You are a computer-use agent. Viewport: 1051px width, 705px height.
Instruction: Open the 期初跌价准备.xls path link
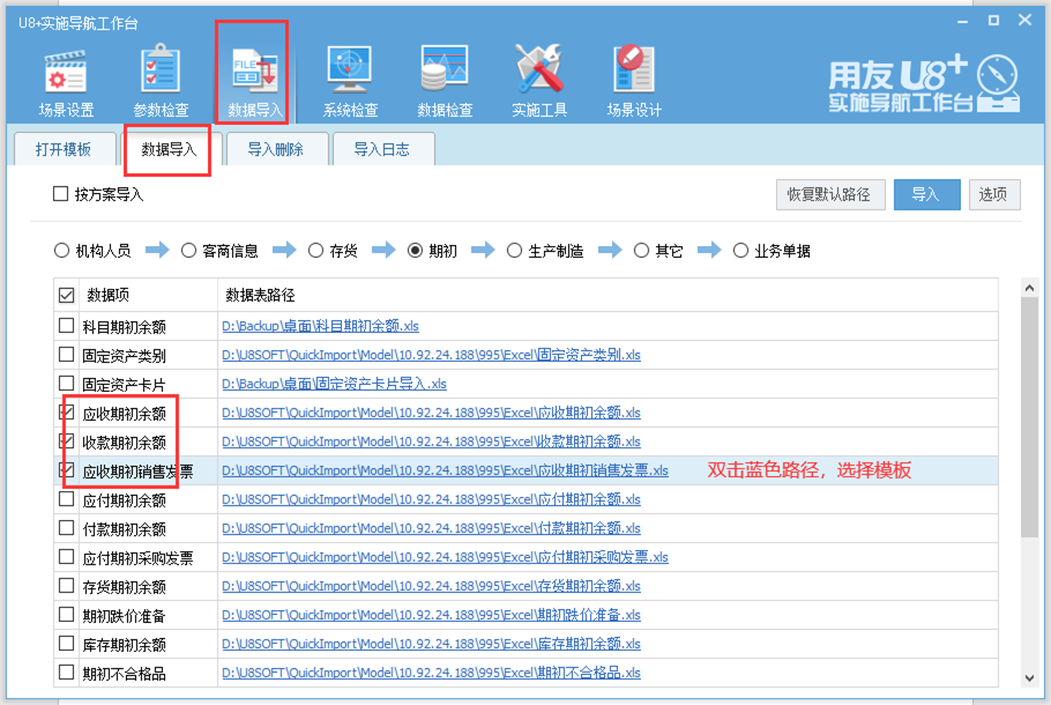coord(431,615)
